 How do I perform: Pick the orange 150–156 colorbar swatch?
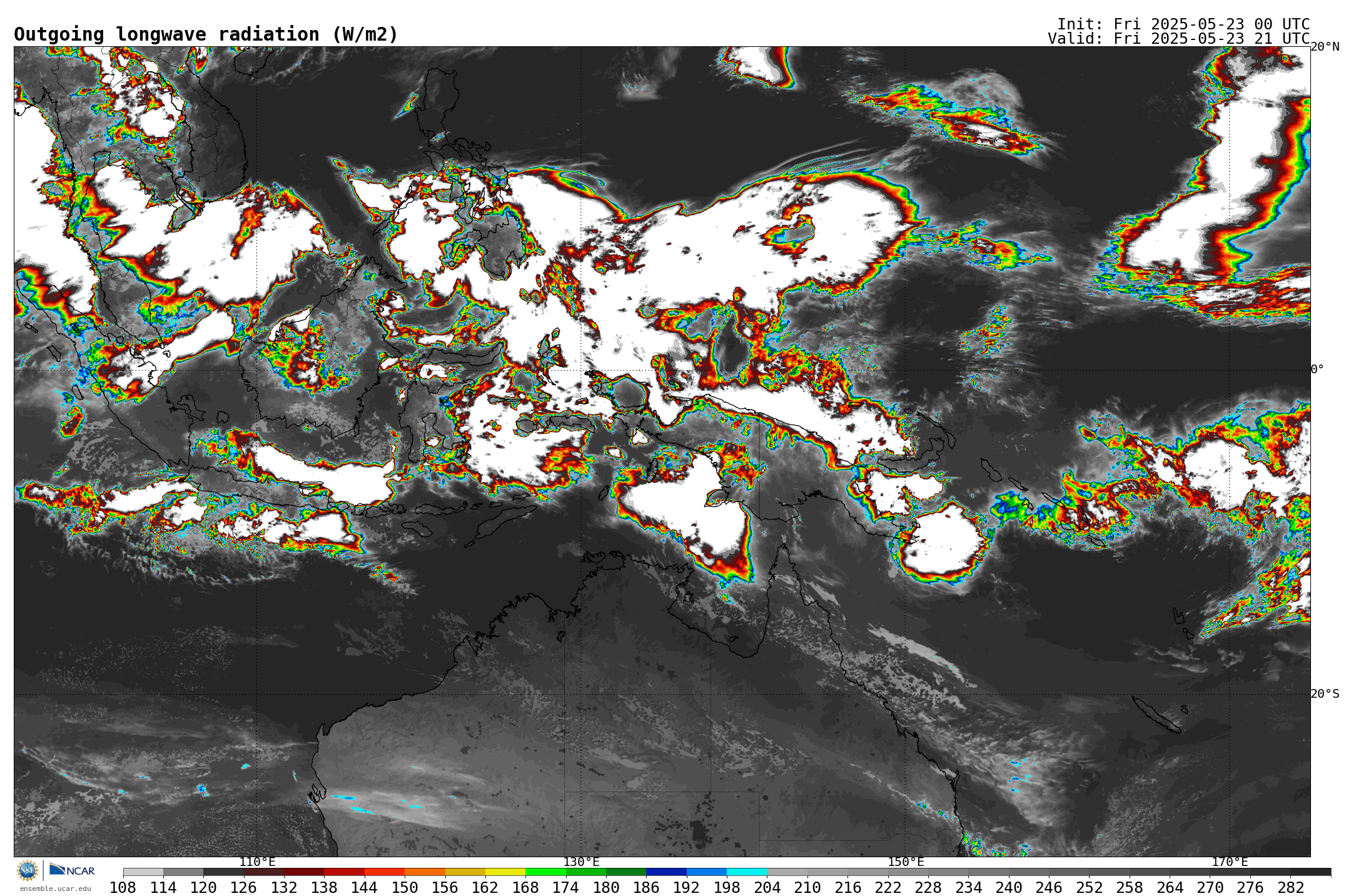(x=425, y=872)
